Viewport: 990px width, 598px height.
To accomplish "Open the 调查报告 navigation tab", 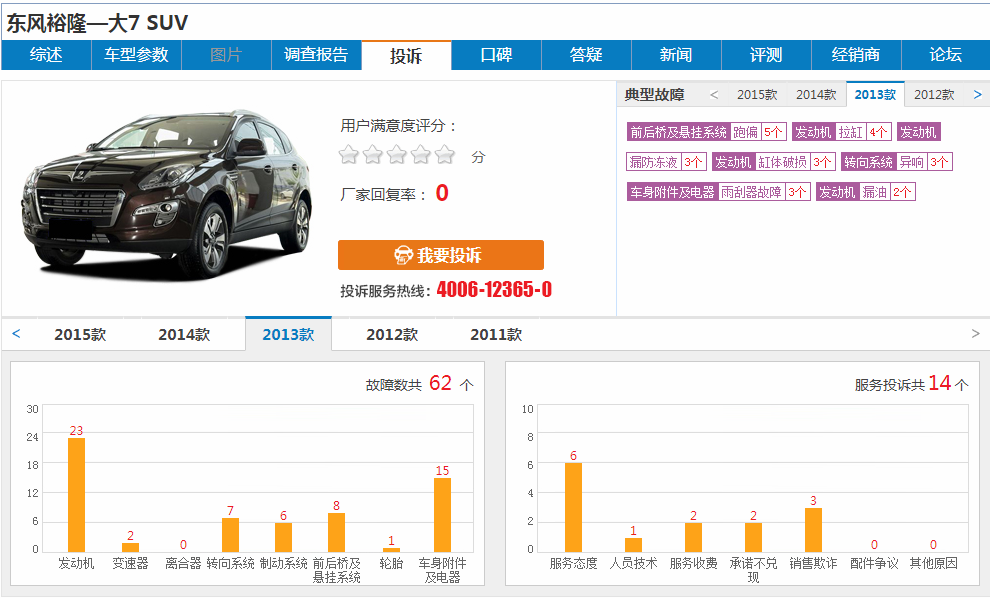I will pos(316,55).
